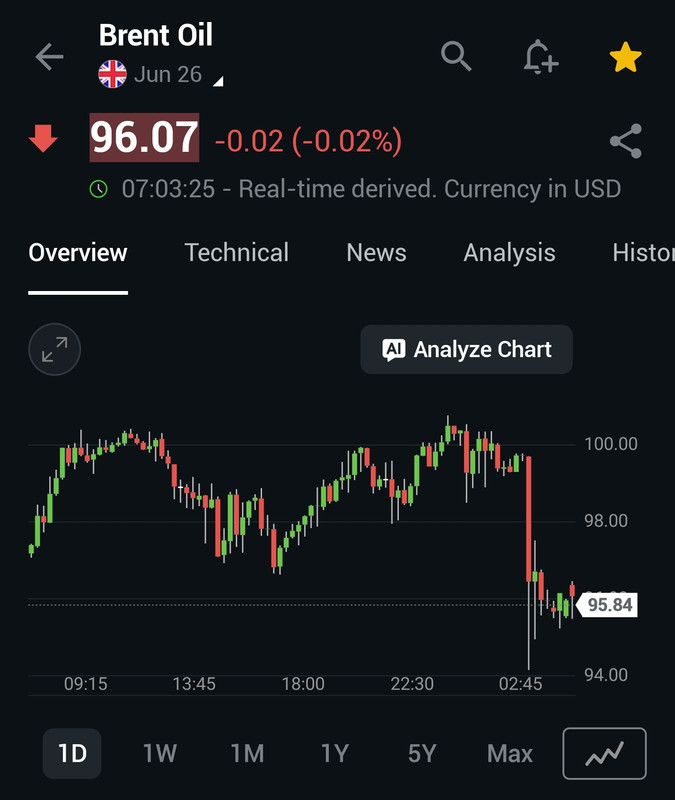Open search with the magnifier icon
This screenshot has height=800, width=675.
(456, 56)
